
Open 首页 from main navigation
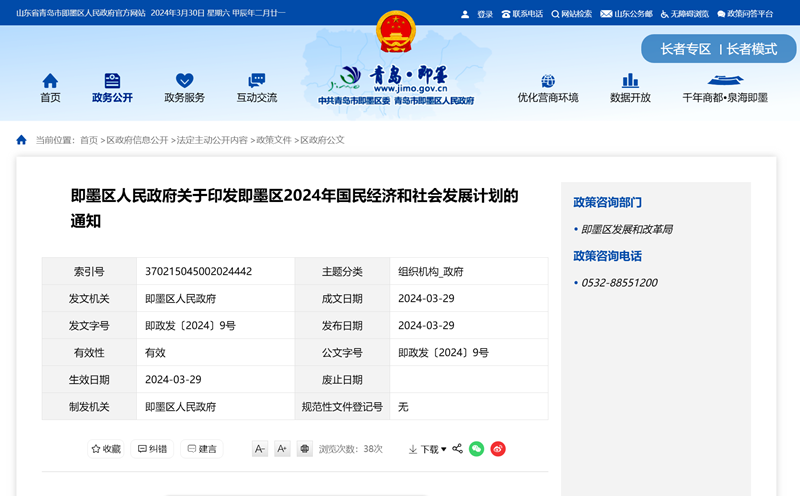pos(50,88)
